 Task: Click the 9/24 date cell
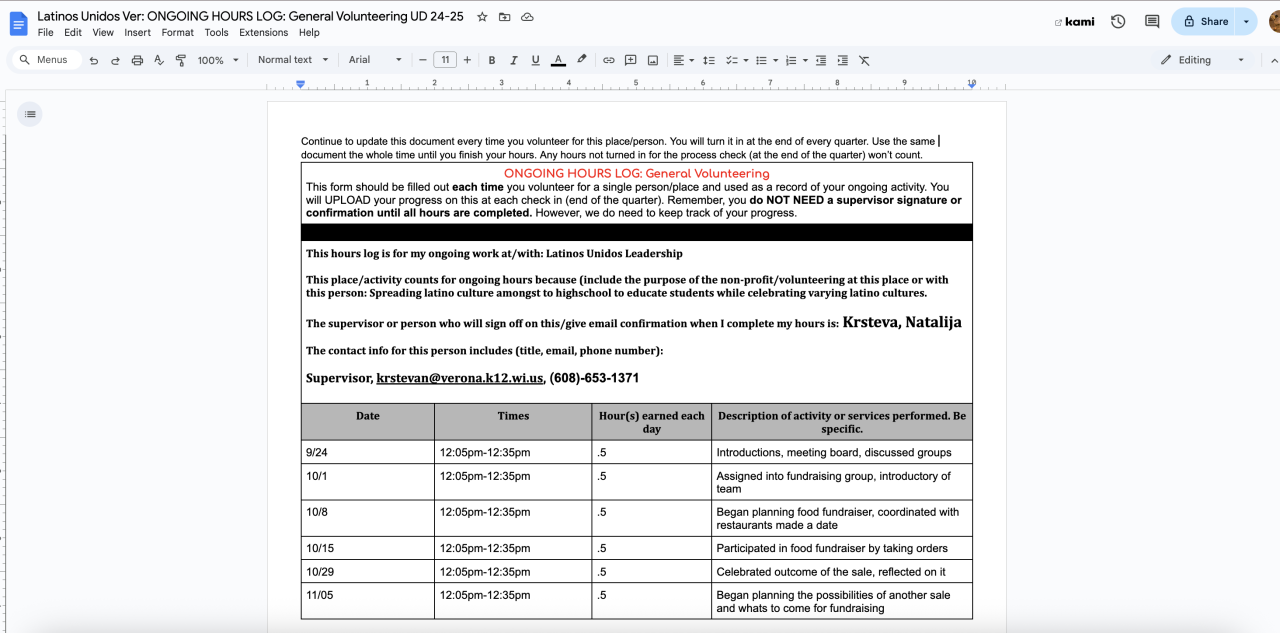pyautogui.click(x=368, y=452)
